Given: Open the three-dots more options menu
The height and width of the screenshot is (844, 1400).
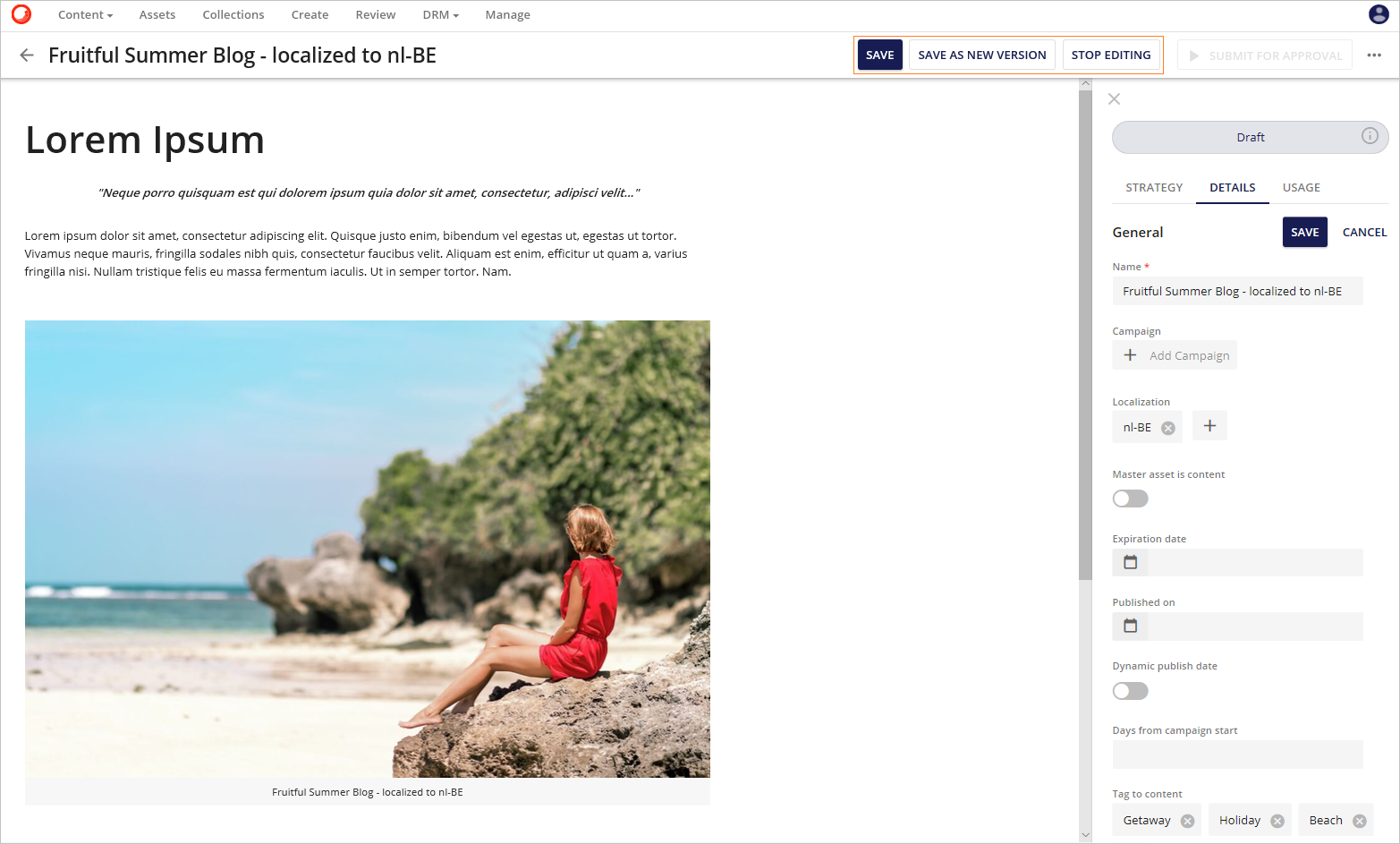Looking at the screenshot, I should pos(1374,55).
